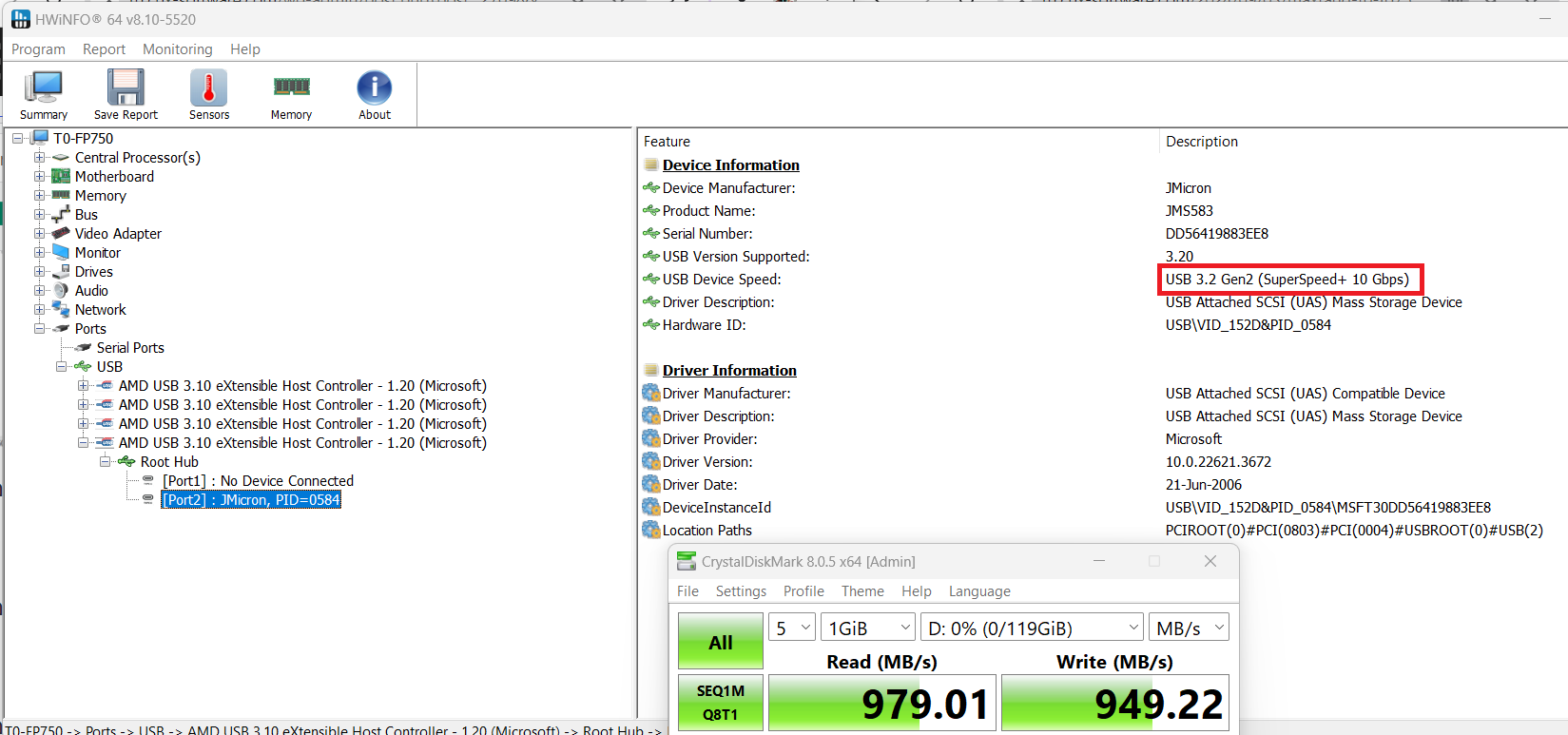Click the CrystalDiskMark title bar icon

click(687, 562)
